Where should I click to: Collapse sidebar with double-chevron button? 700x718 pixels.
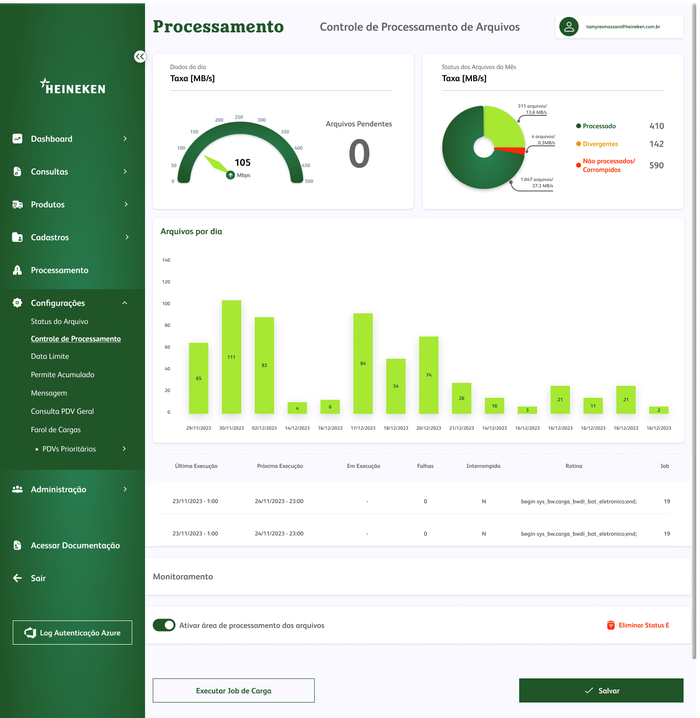coord(140,56)
